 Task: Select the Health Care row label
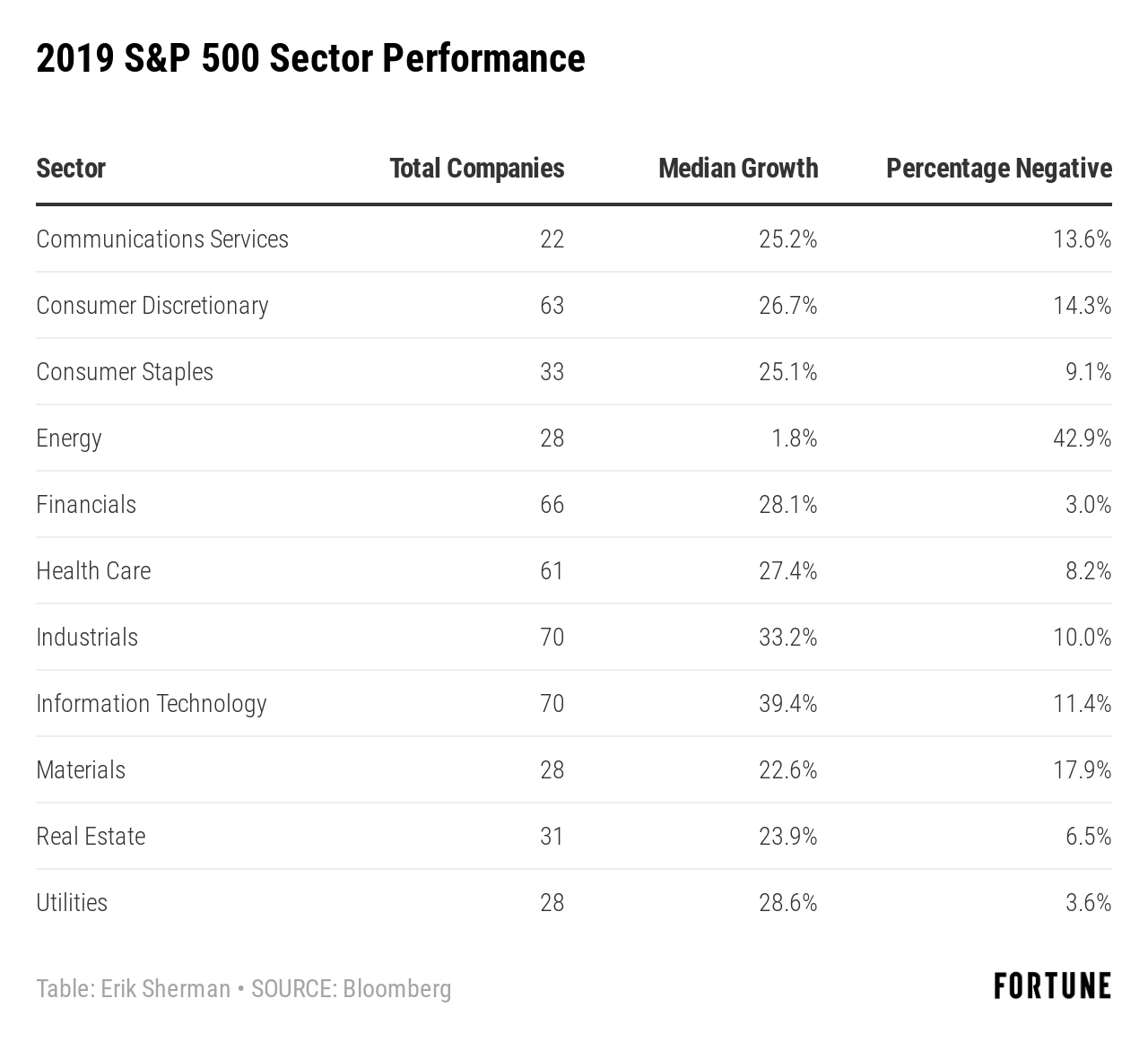93,571
